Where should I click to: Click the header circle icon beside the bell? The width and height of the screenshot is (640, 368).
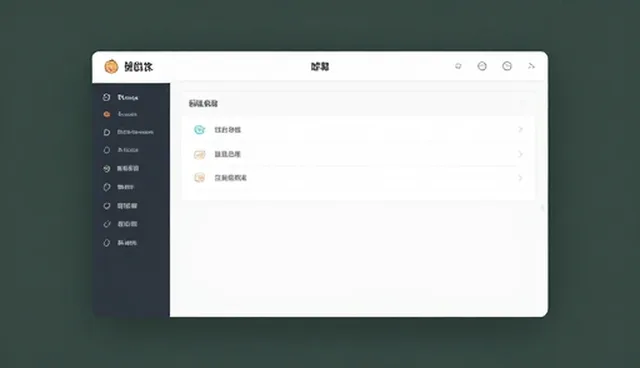482,66
